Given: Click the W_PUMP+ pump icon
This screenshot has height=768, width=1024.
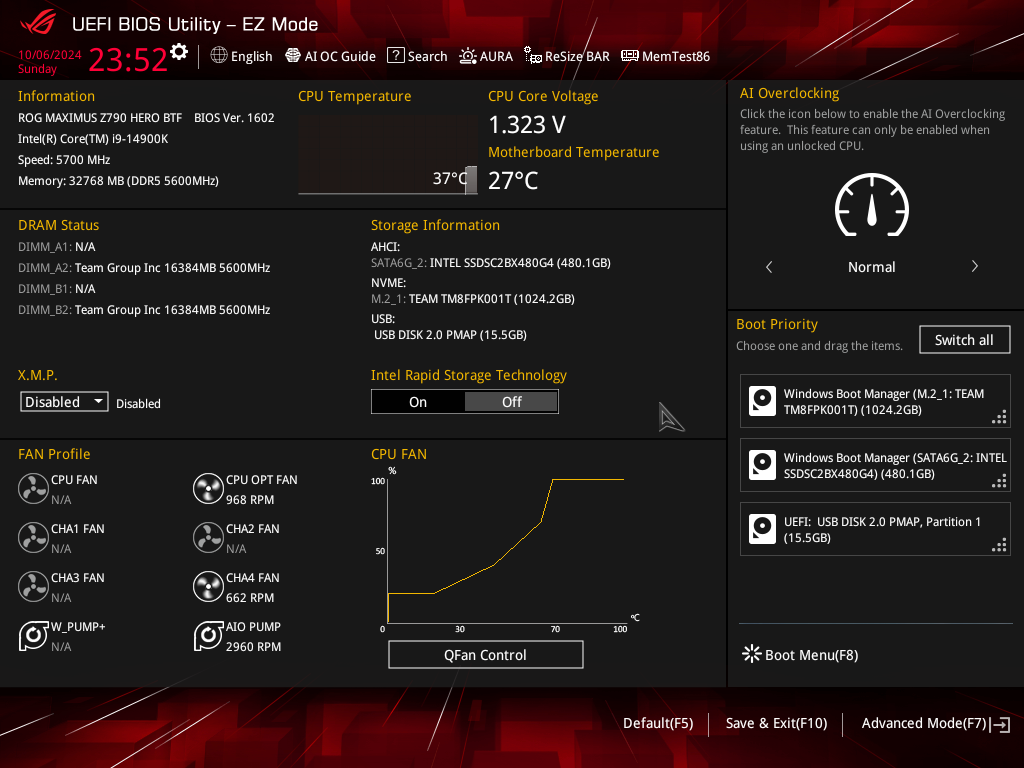Looking at the screenshot, I should tap(33, 635).
